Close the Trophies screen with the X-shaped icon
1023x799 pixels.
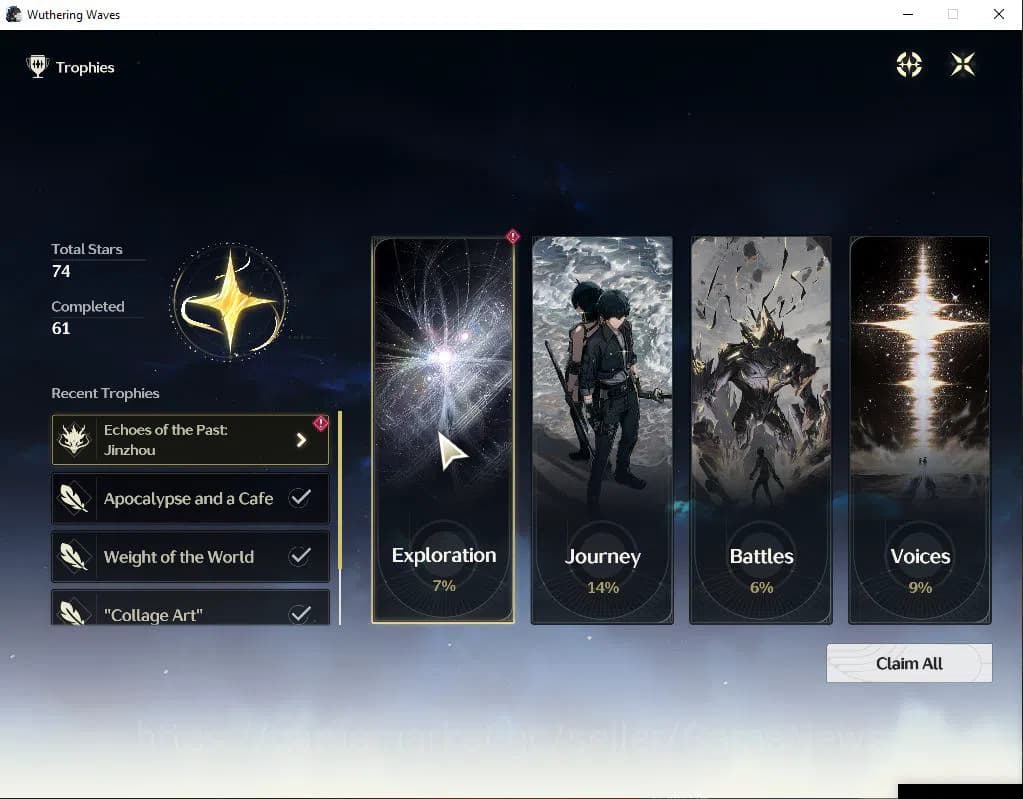click(963, 64)
